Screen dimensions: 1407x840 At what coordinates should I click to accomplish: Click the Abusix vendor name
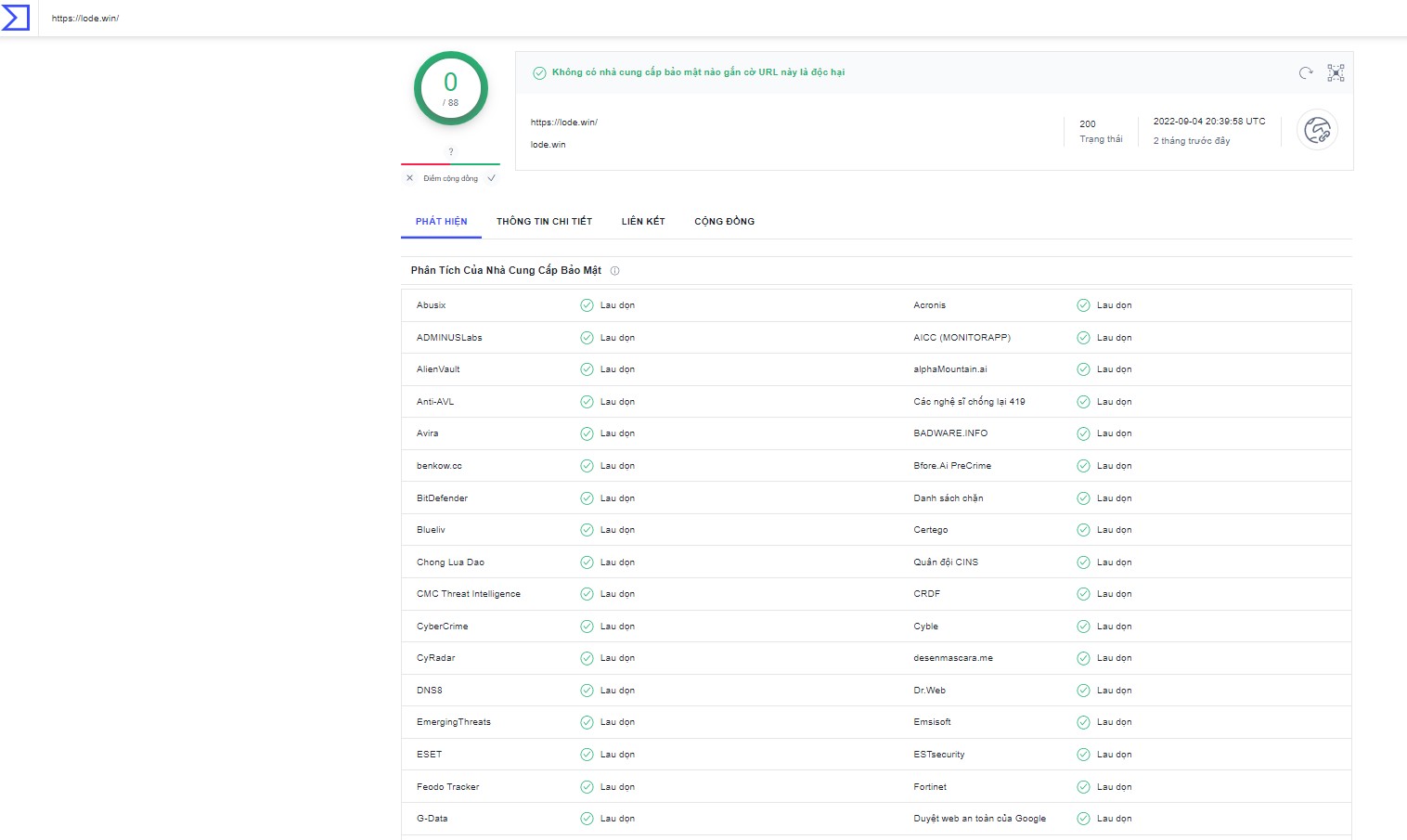432,305
